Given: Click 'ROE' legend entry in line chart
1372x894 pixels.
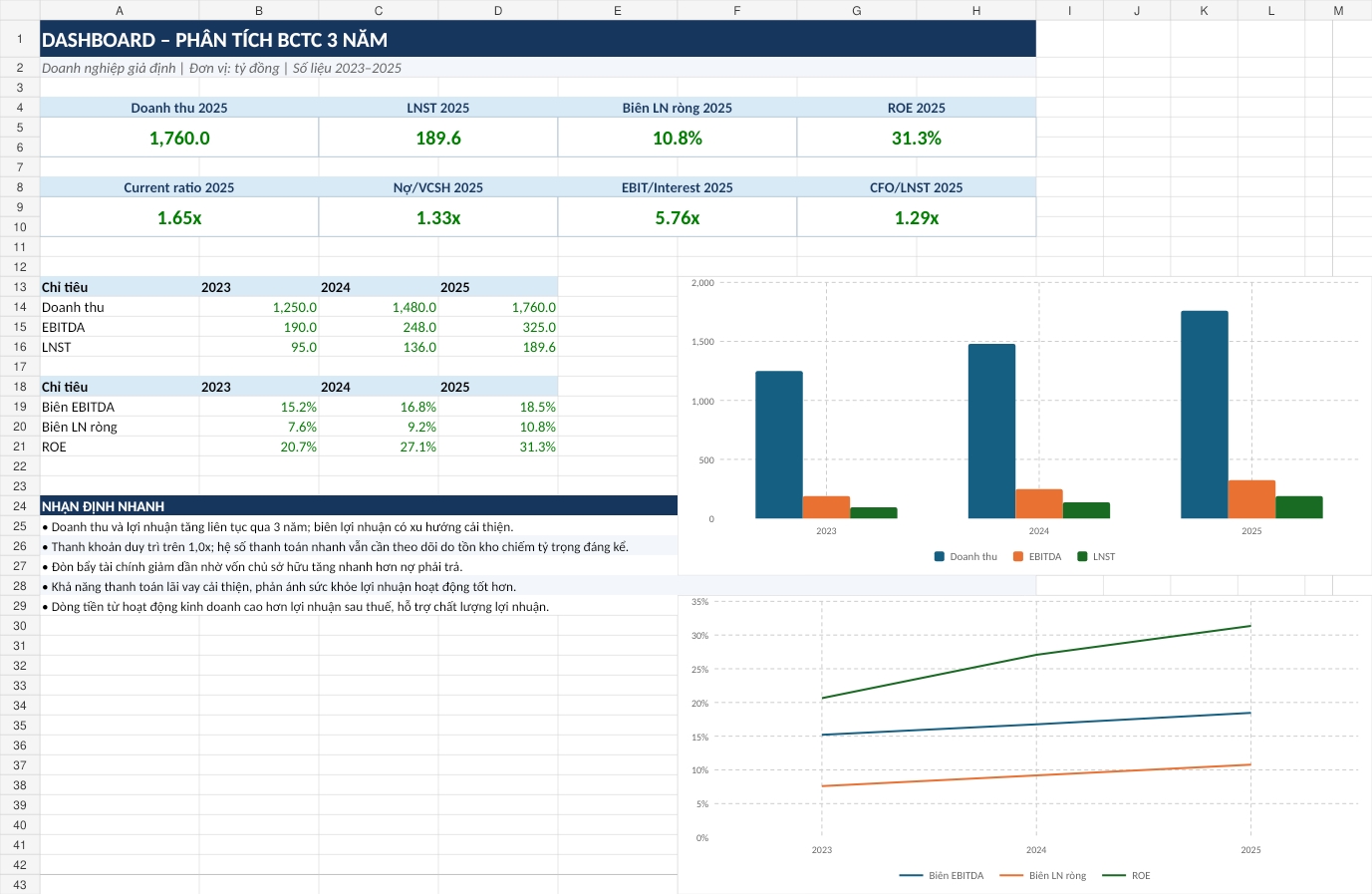Looking at the screenshot, I should coord(1127,875).
